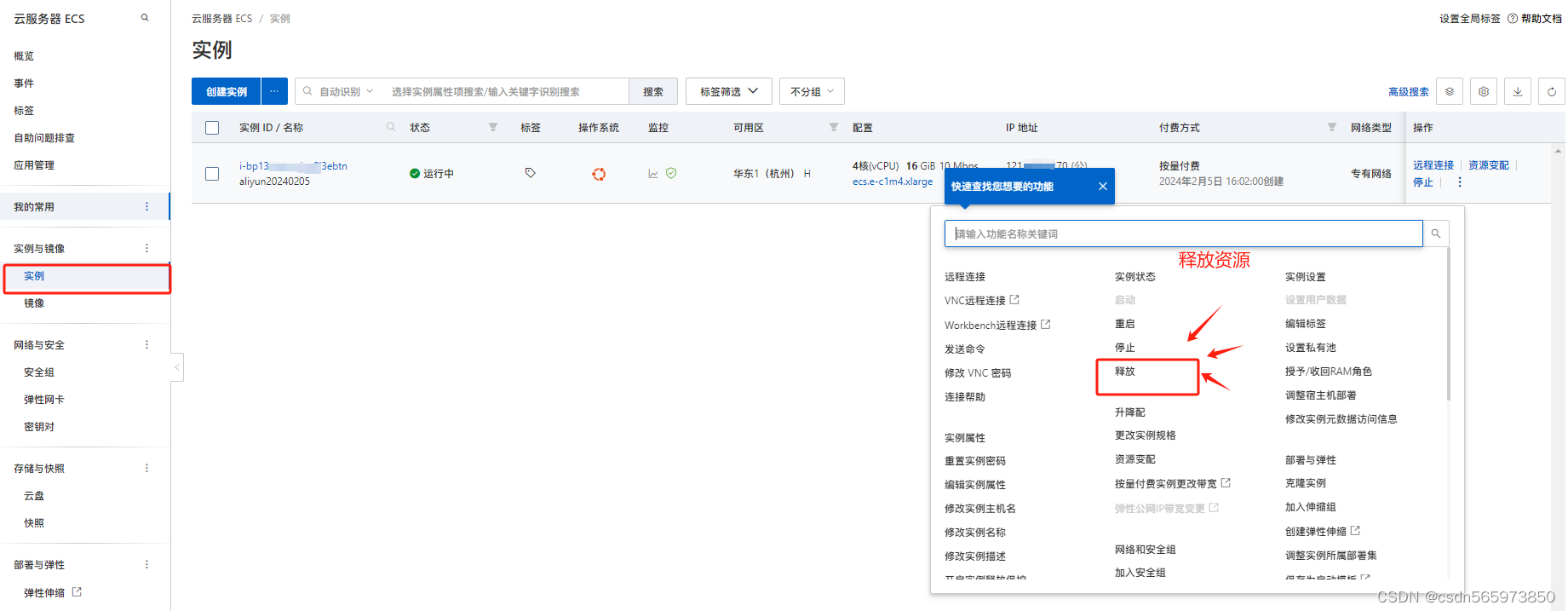Click the green shield security icon
1568x611 pixels.
pos(671,173)
